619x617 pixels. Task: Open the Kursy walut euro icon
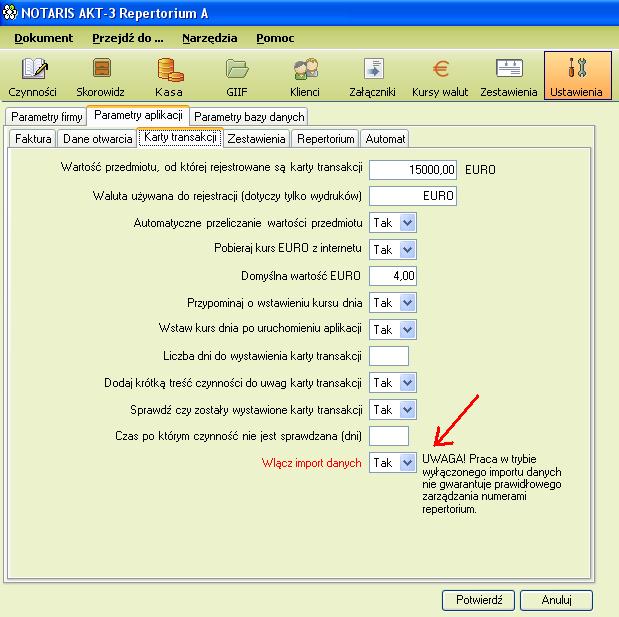(441, 69)
